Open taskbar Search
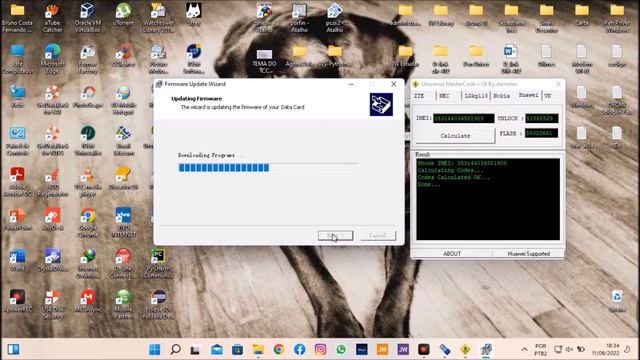 tap(176, 349)
